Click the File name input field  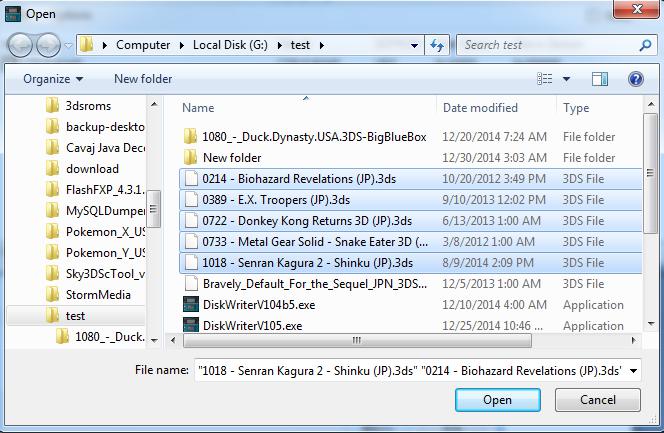[411, 371]
